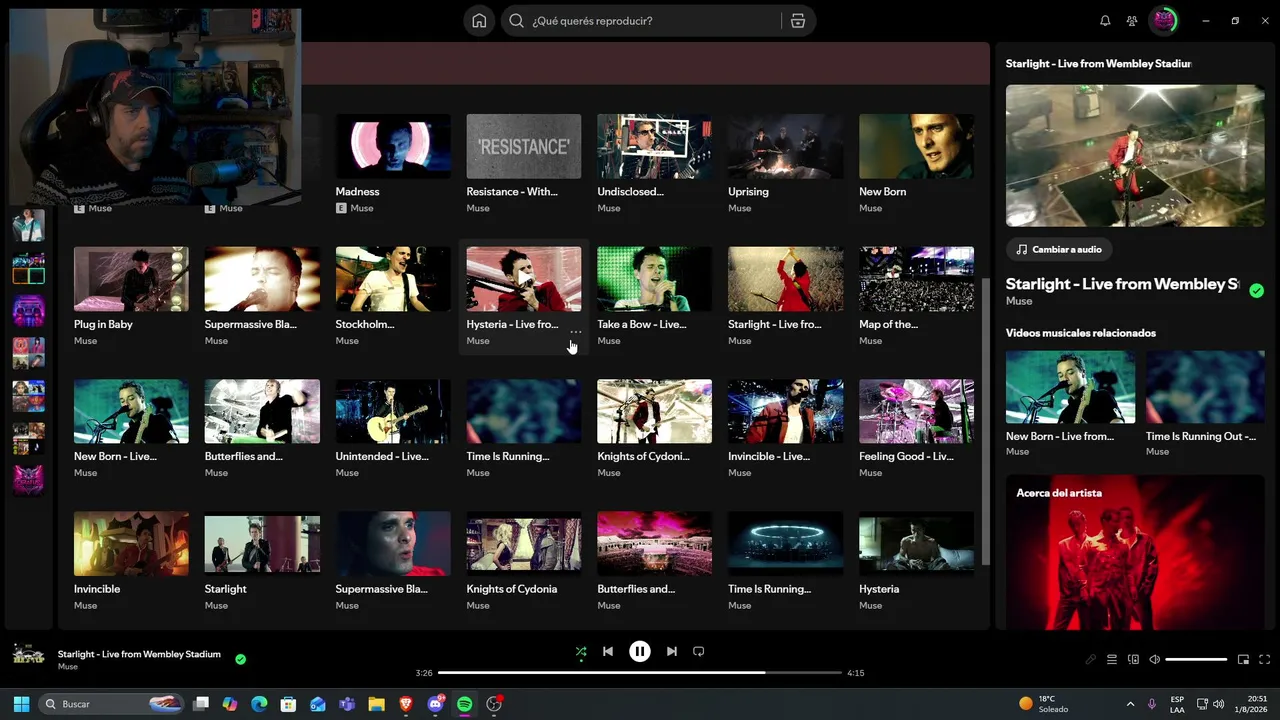Click the 'Starlight - Live from Wembley Stadium' title in the player bar
This screenshot has height=720, width=1280.
click(x=139, y=654)
